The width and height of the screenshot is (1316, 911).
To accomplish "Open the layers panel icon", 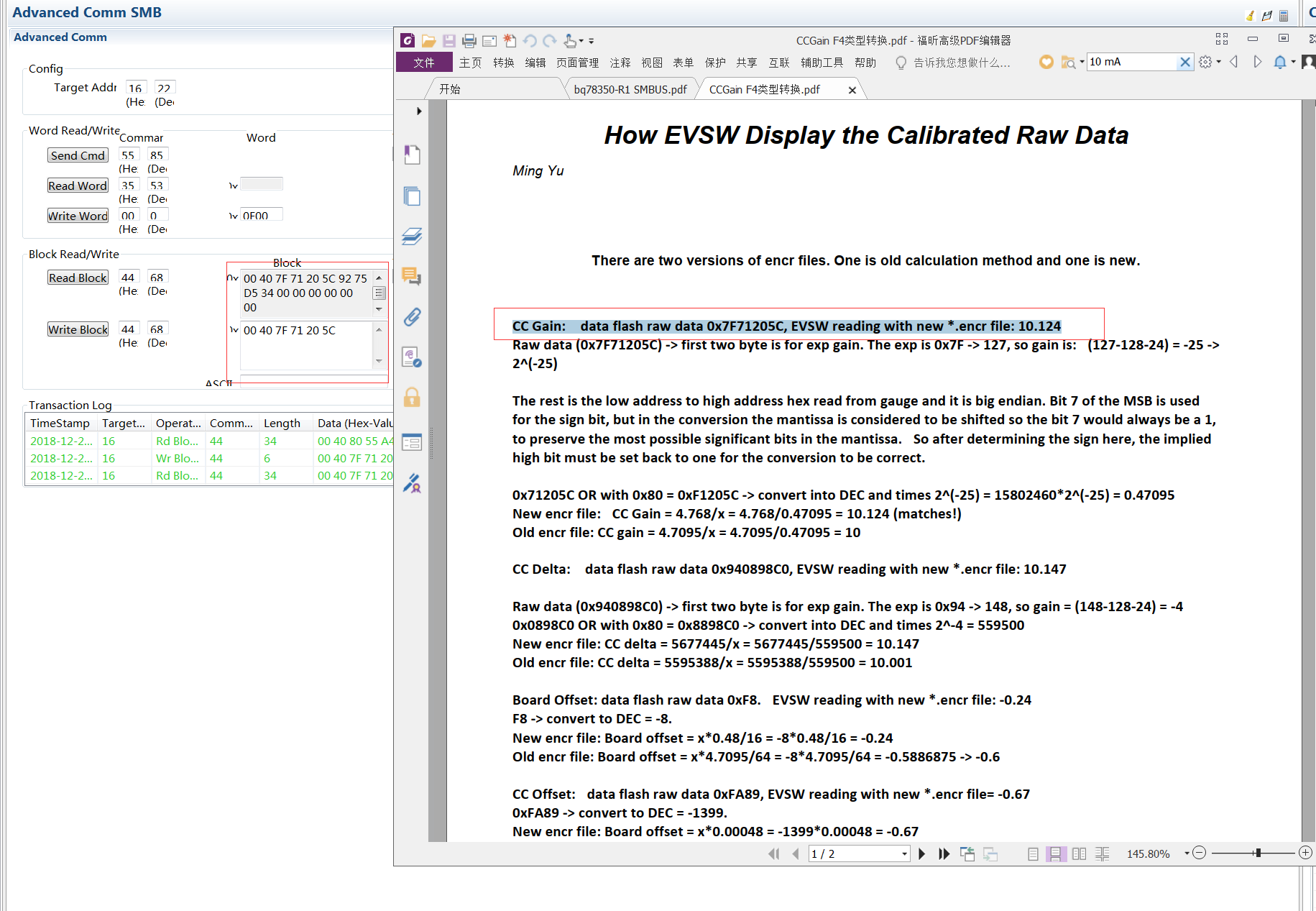I will coord(412,236).
